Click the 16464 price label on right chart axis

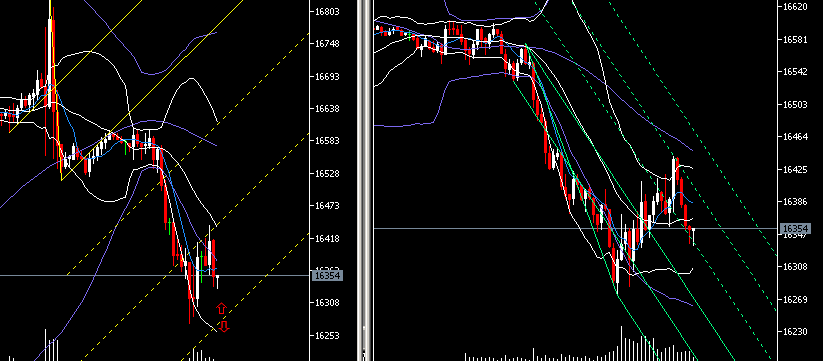click(x=795, y=137)
